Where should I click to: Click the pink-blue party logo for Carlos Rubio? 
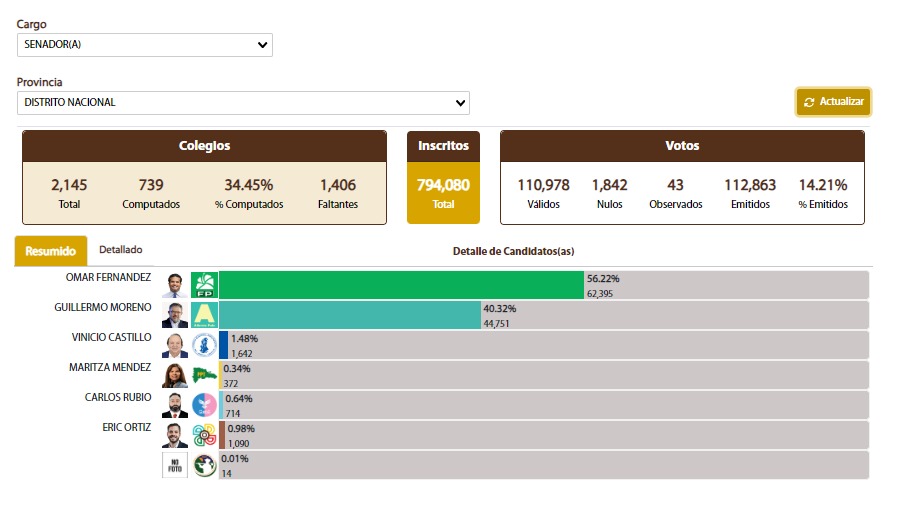pos(204,405)
